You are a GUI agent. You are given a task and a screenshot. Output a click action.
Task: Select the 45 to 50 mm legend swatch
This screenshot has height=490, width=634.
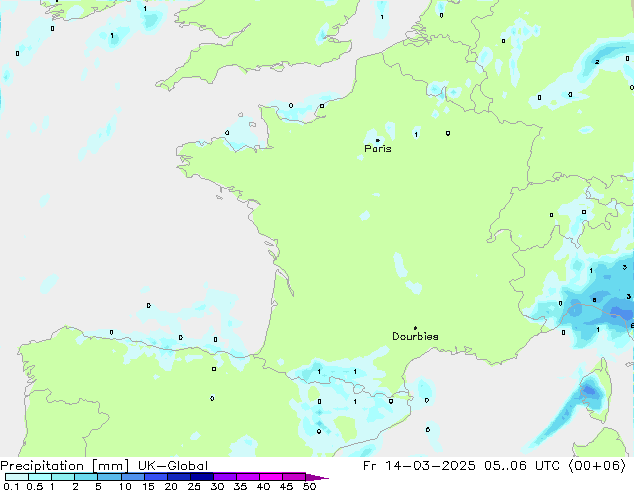[x=294, y=477]
